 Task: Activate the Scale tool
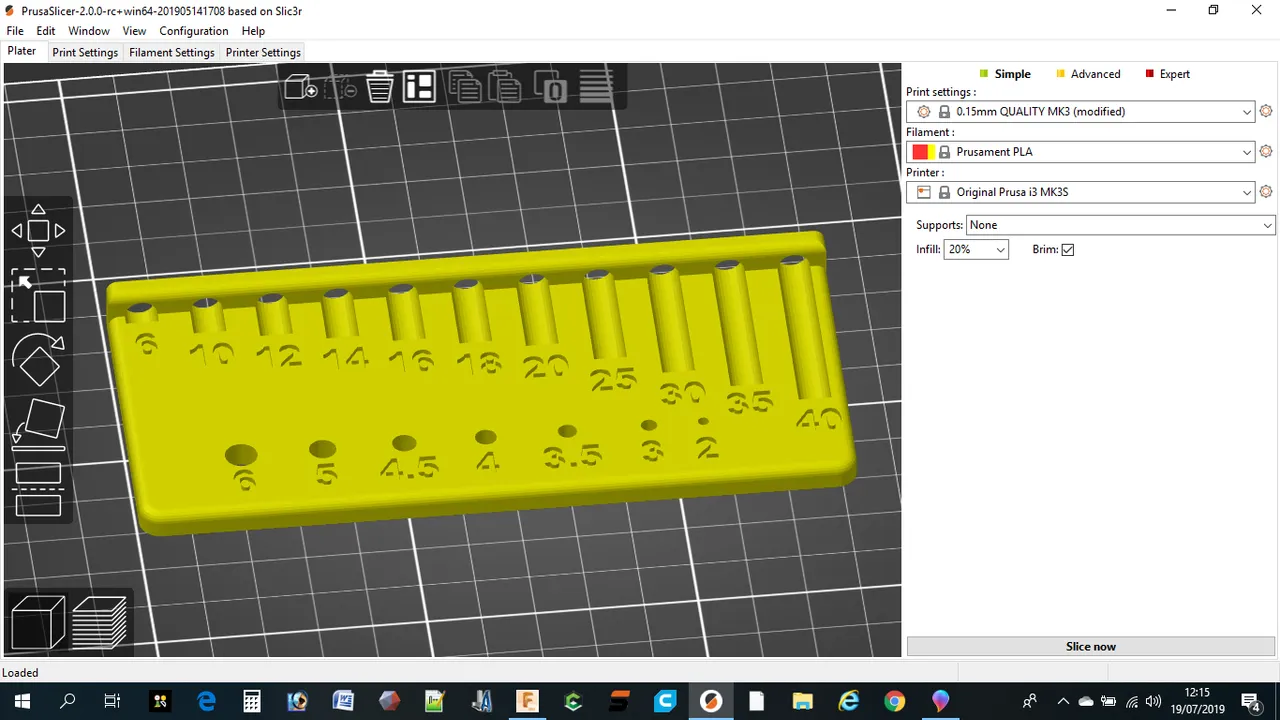pos(38,295)
